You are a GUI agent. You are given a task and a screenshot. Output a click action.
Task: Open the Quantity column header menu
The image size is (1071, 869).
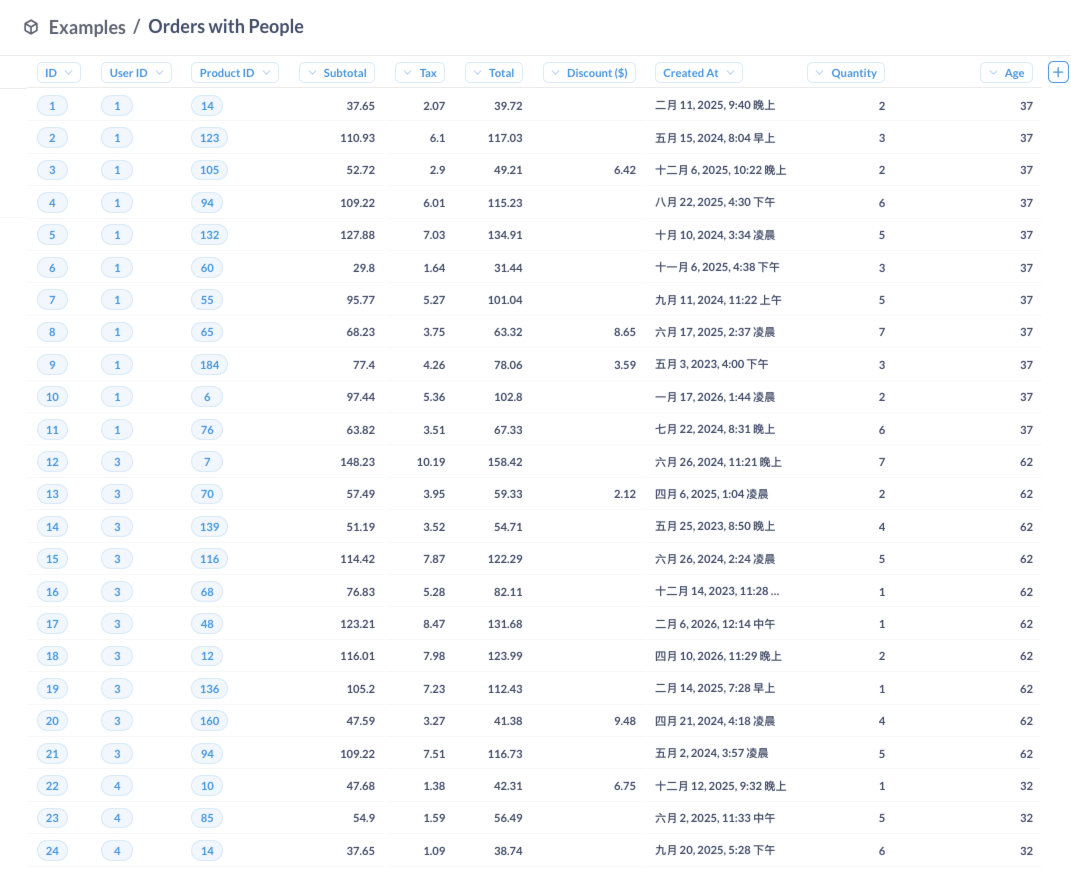846,72
